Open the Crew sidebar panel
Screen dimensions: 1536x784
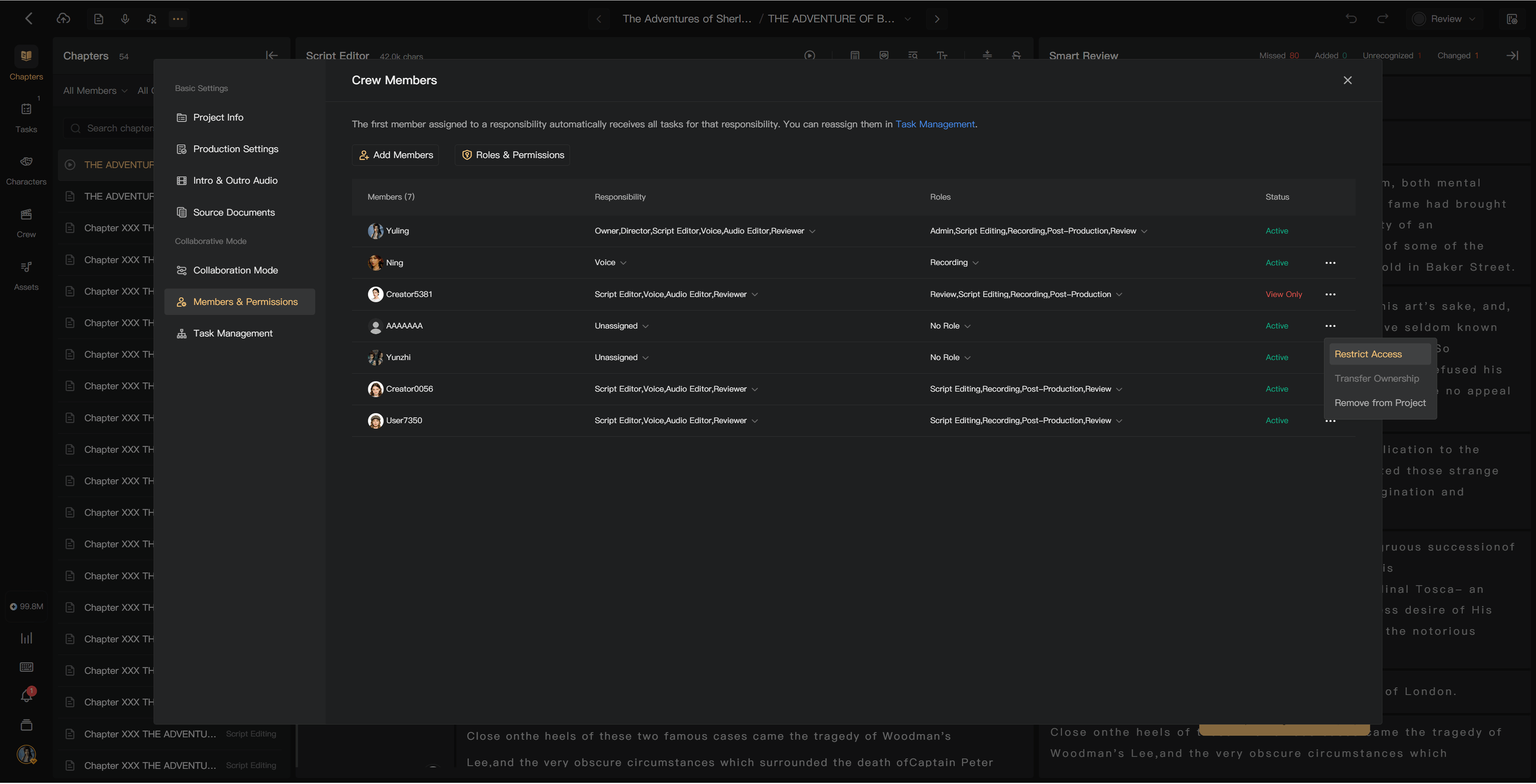(26, 222)
